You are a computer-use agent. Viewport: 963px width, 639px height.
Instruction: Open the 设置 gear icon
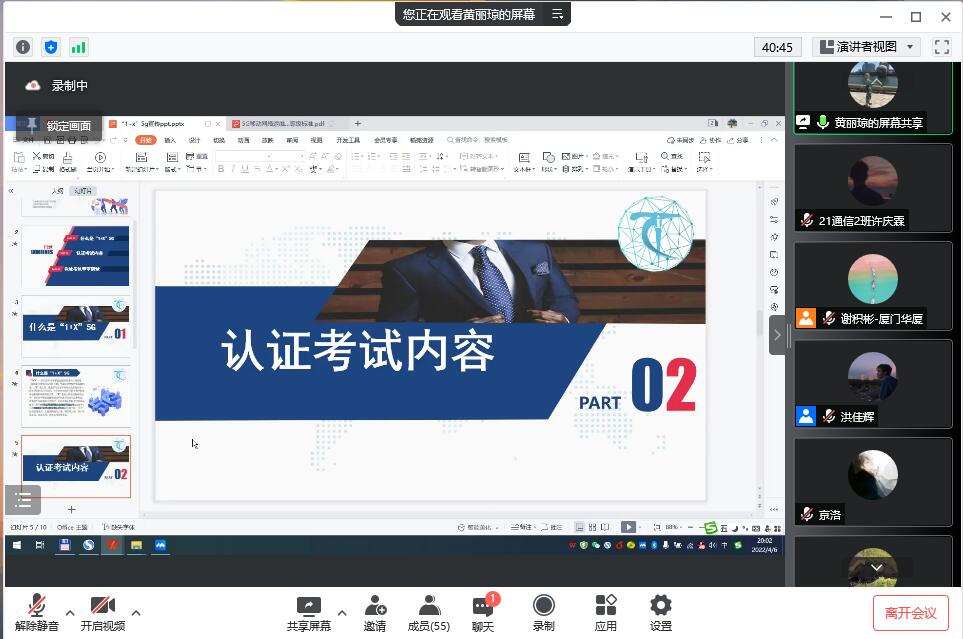coord(660,612)
